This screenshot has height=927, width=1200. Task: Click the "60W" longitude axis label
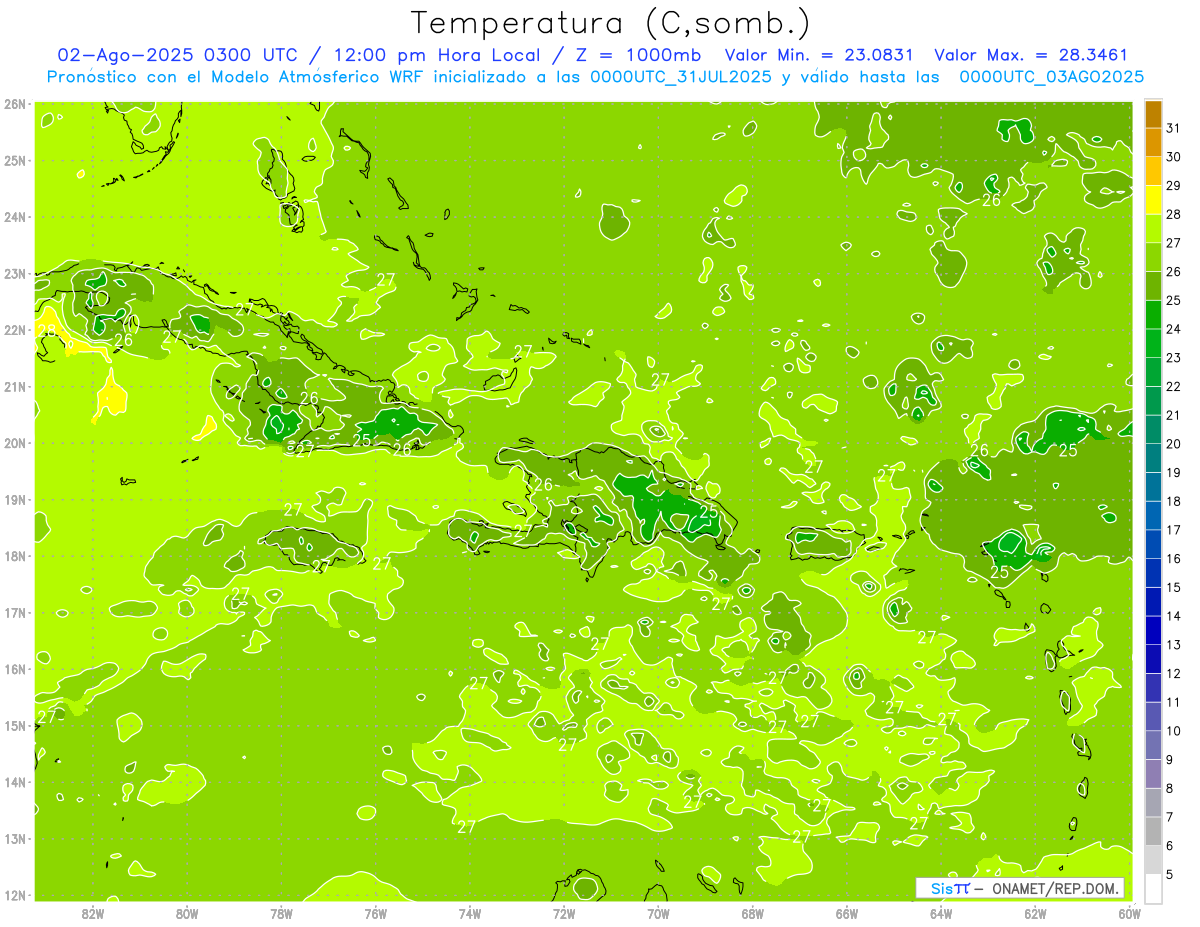(x=1129, y=913)
